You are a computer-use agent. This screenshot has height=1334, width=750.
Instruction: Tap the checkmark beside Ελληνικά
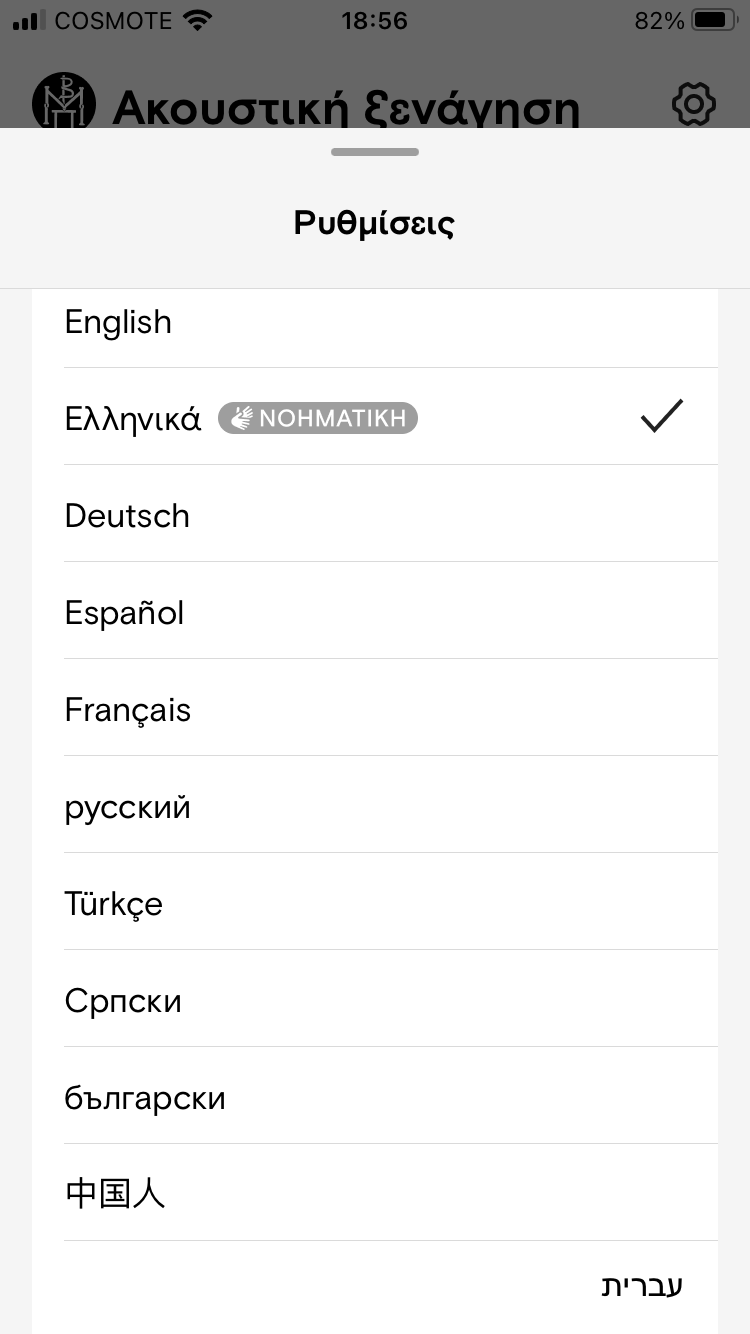pos(662,416)
